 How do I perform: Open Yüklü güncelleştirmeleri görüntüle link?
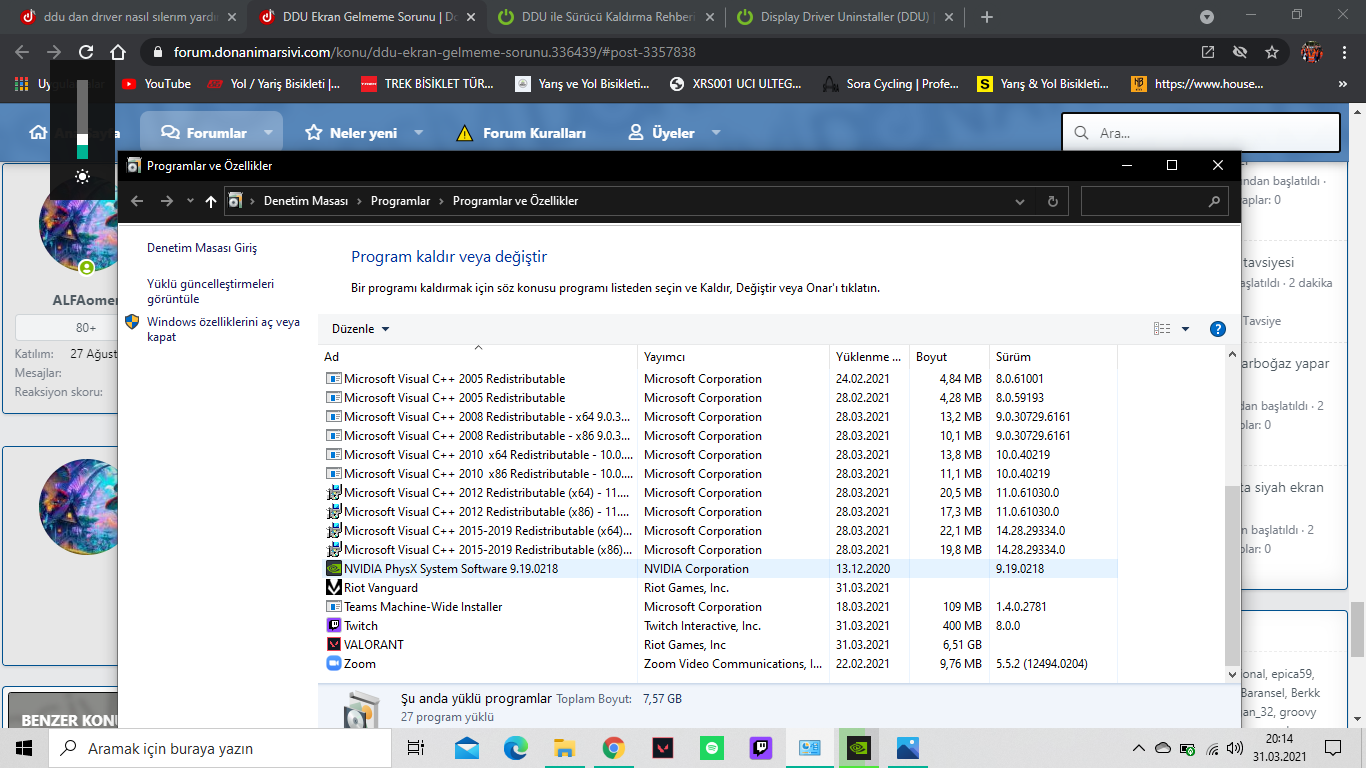tap(210, 291)
